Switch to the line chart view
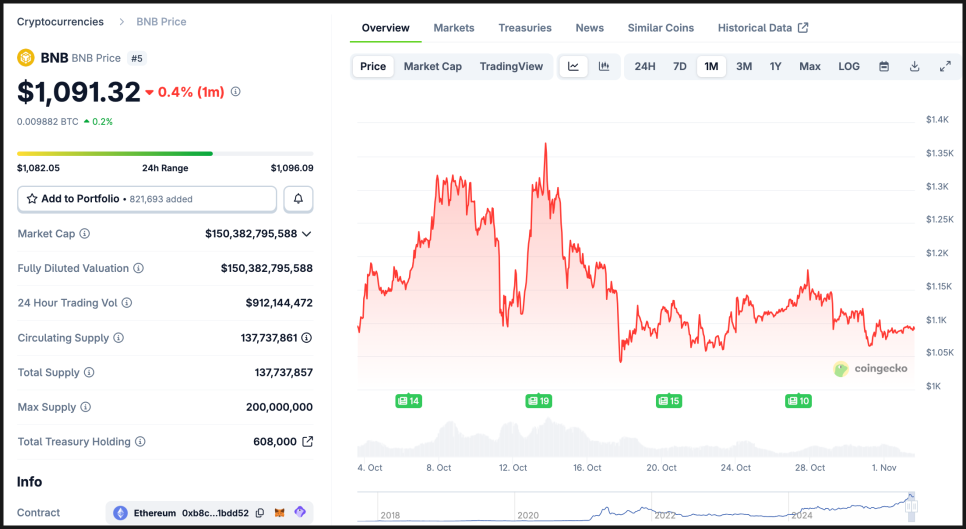This screenshot has width=966, height=529. 573,67
